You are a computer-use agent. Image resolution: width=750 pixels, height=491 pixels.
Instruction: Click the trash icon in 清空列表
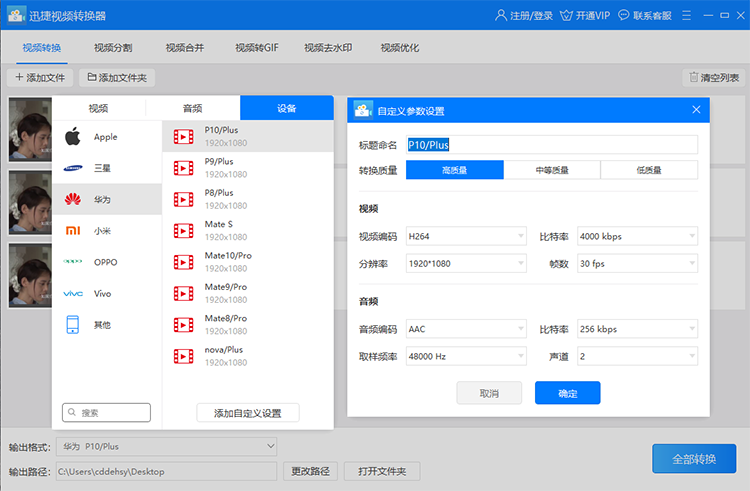tap(693, 77)
